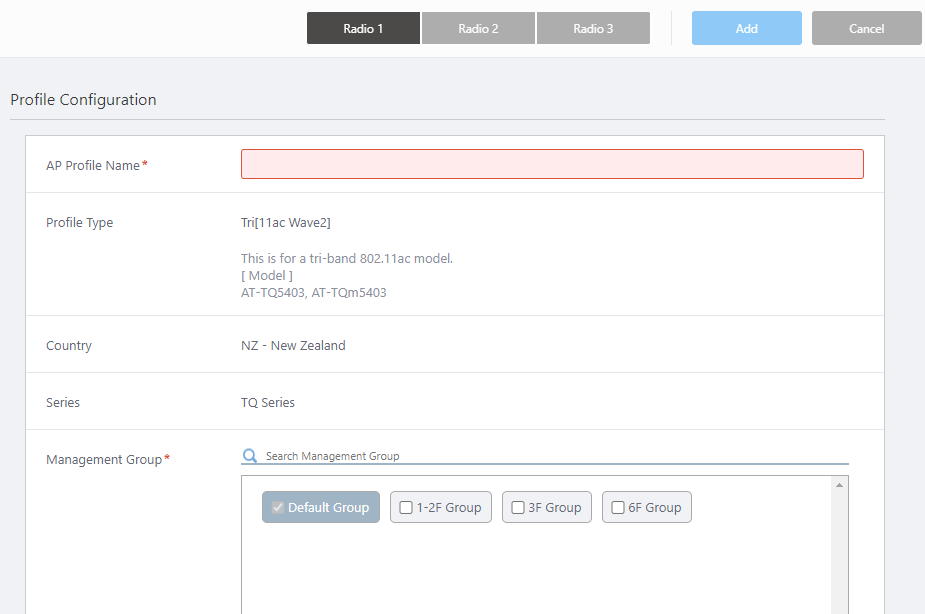Click the NZ - New Zealand country value
Screen dimensions: 925x614
pos(293,346)
